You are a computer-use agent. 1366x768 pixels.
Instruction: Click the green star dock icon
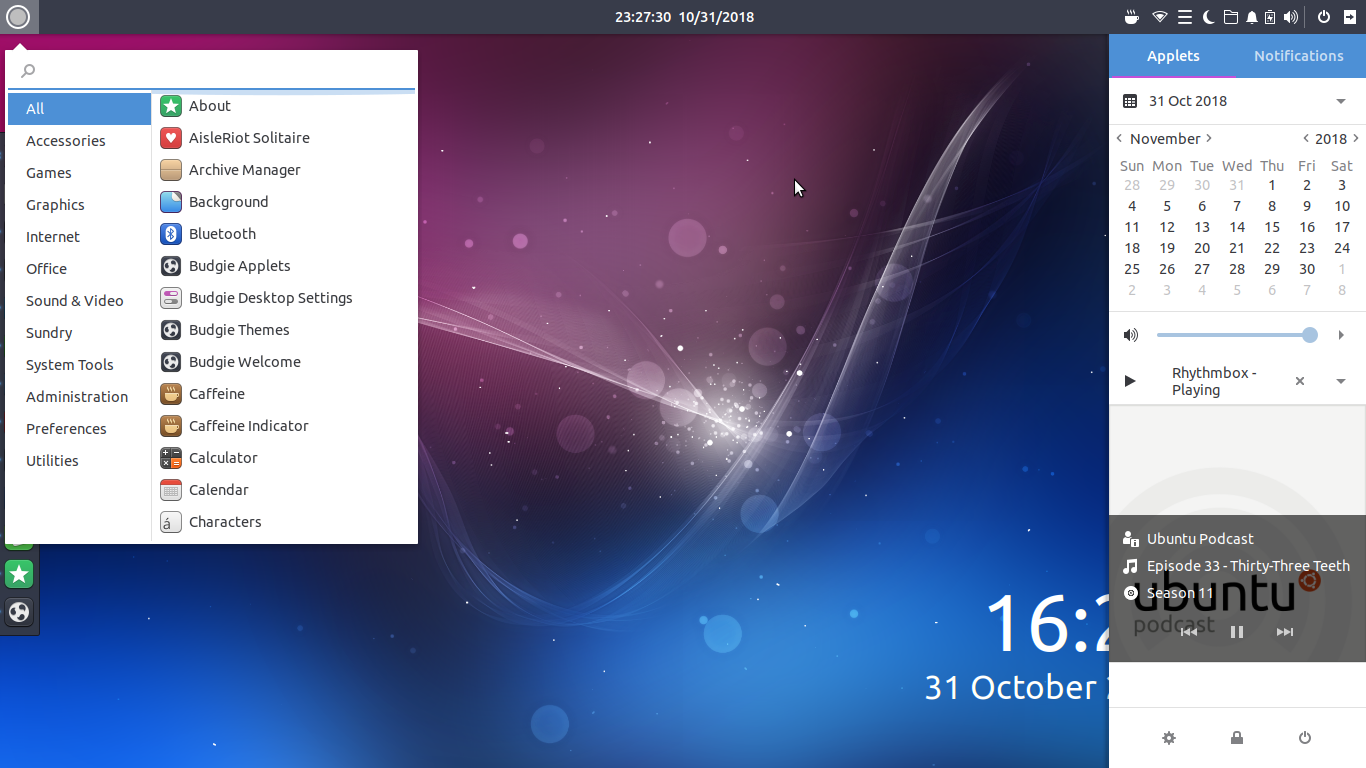(19, 574)
